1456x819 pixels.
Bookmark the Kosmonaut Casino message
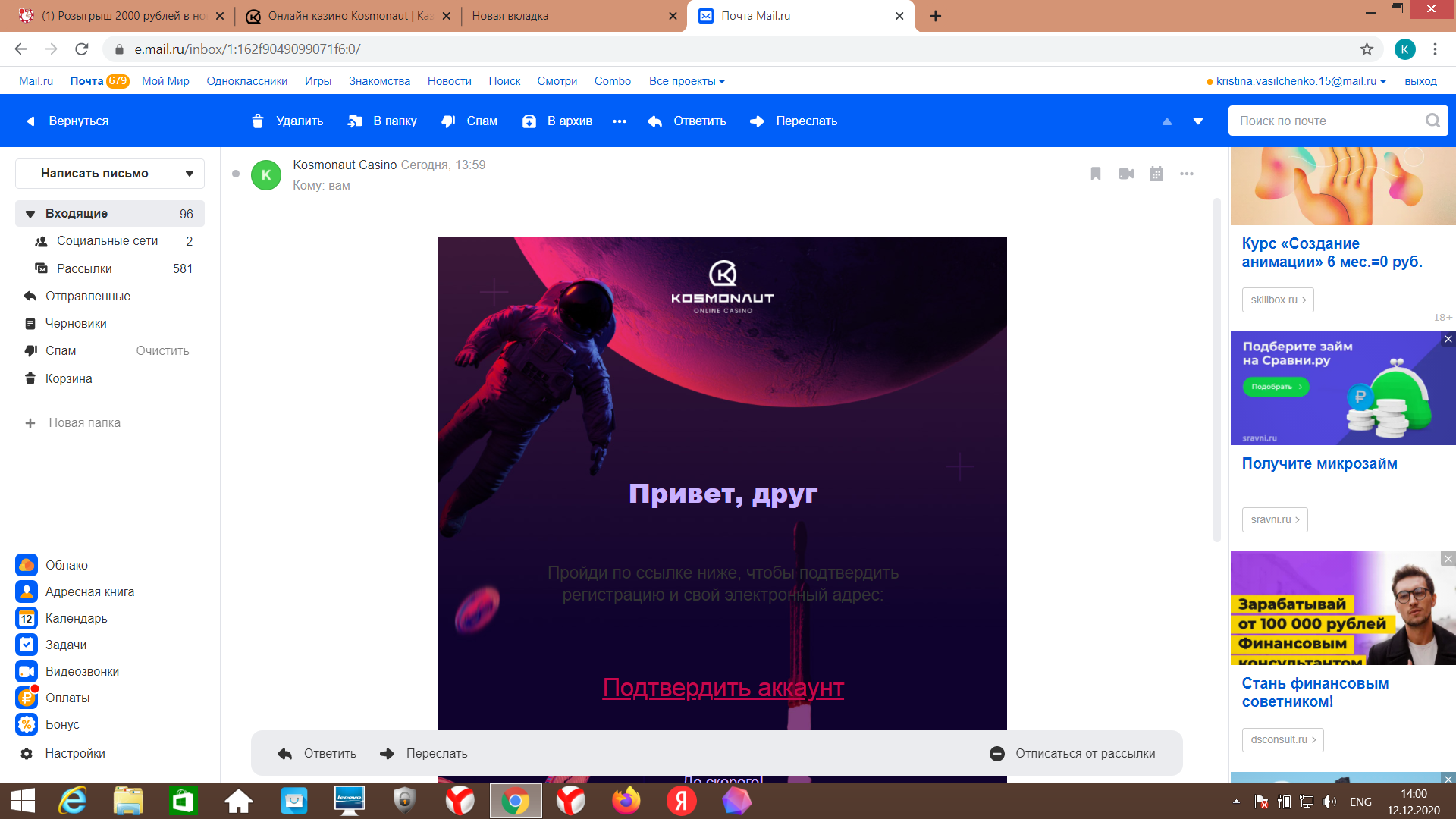pos(1094,174)
